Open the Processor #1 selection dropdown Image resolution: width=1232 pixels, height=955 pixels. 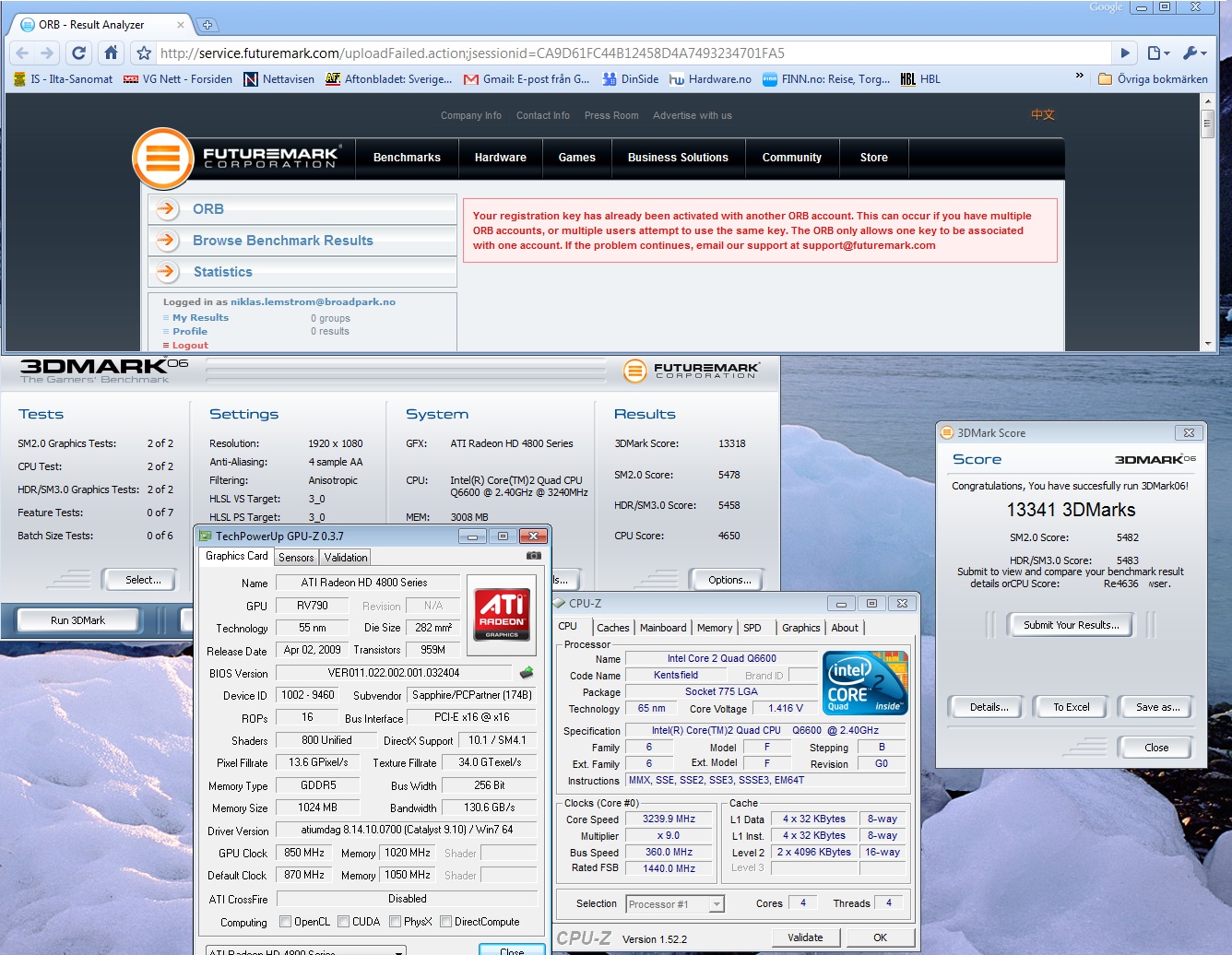675,904
